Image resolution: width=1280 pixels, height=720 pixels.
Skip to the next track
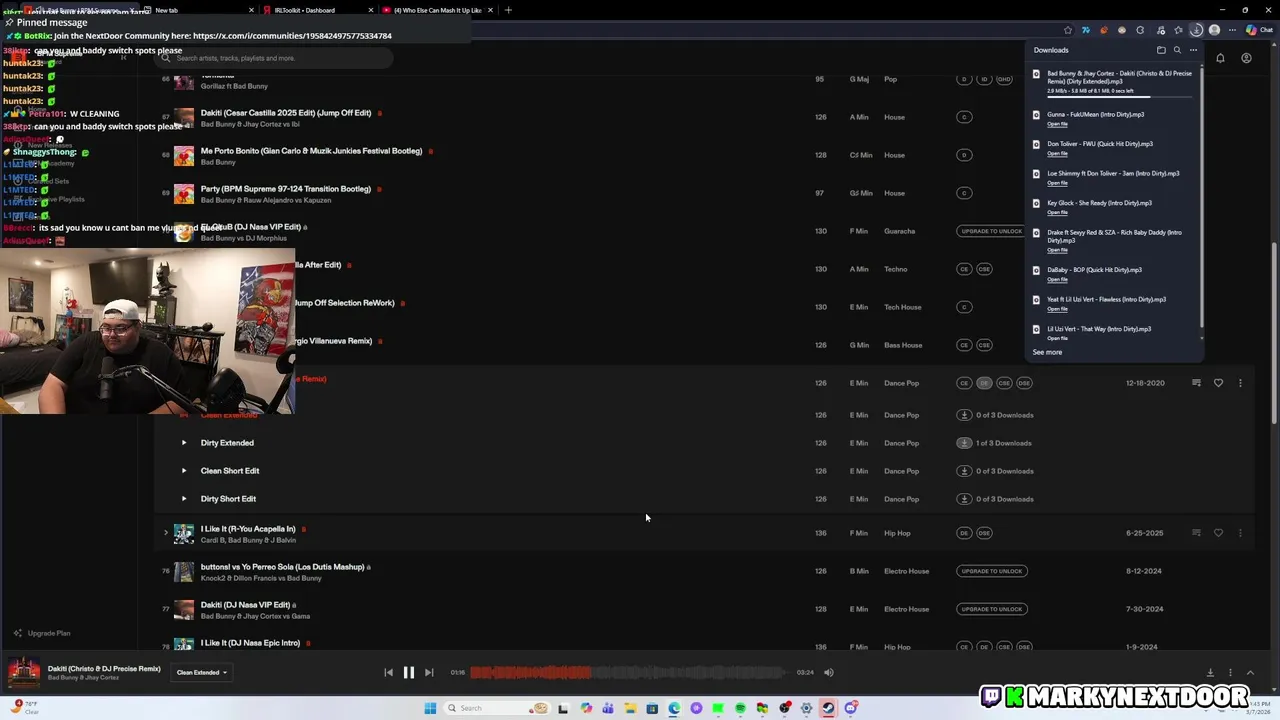(429, 672)
